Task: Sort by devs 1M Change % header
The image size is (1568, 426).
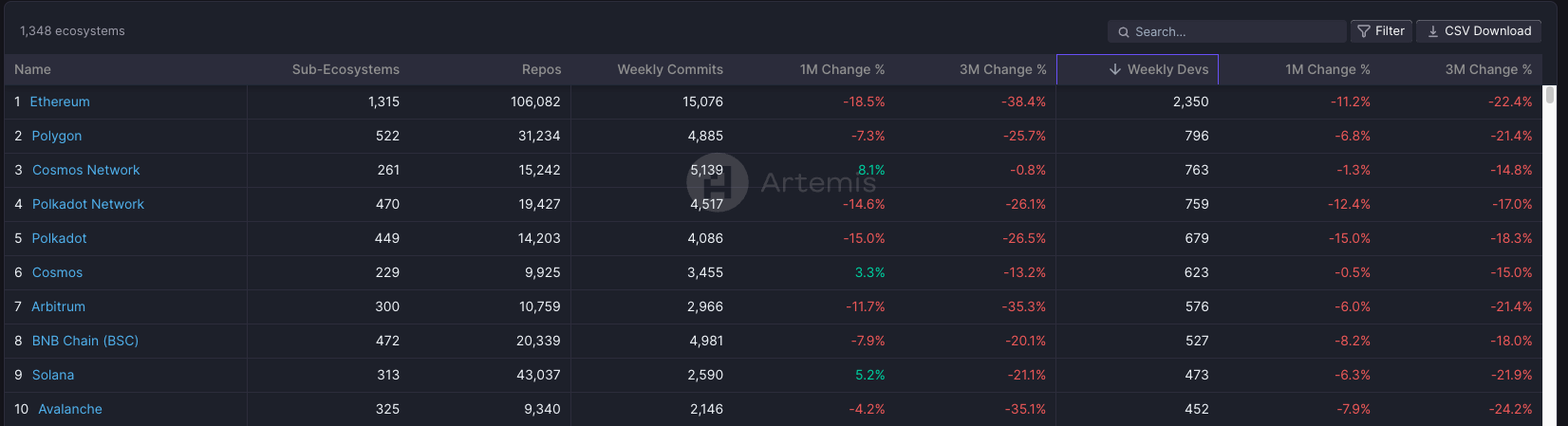Action: point(1327,69)
